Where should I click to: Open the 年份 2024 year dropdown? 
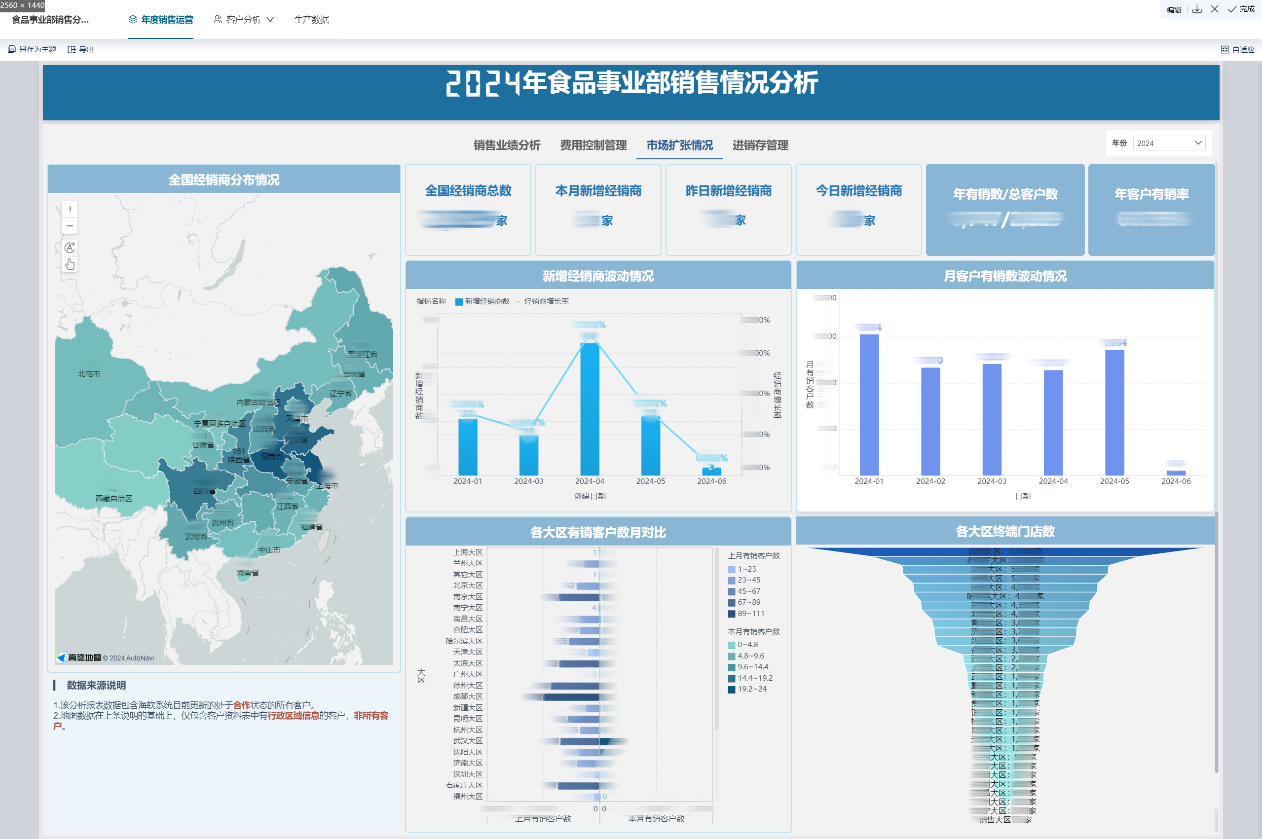pyautogui.click(x=1170, y=143)
